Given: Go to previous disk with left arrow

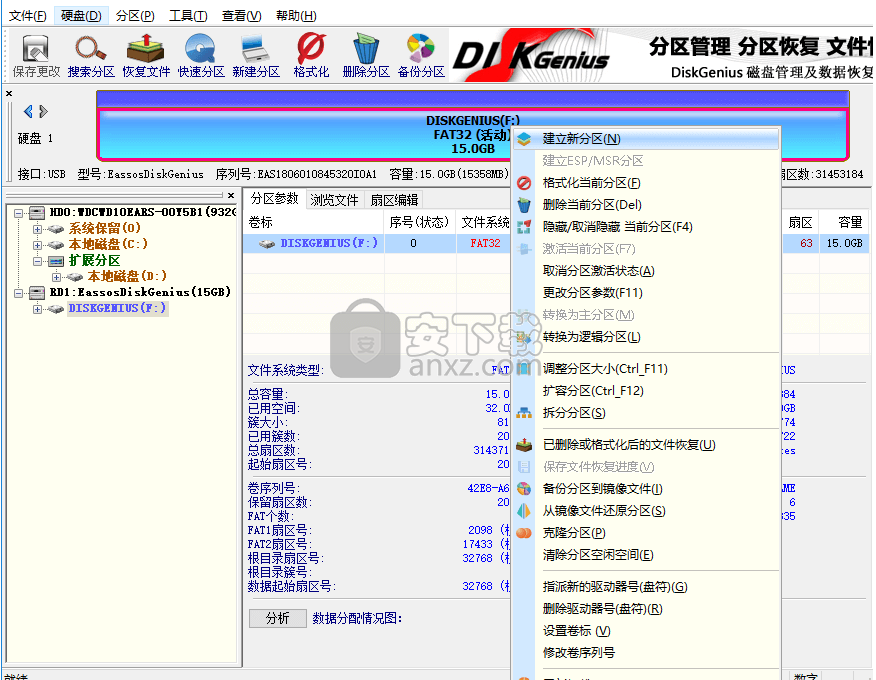Looking at the screenshot, I should point(28,111).
